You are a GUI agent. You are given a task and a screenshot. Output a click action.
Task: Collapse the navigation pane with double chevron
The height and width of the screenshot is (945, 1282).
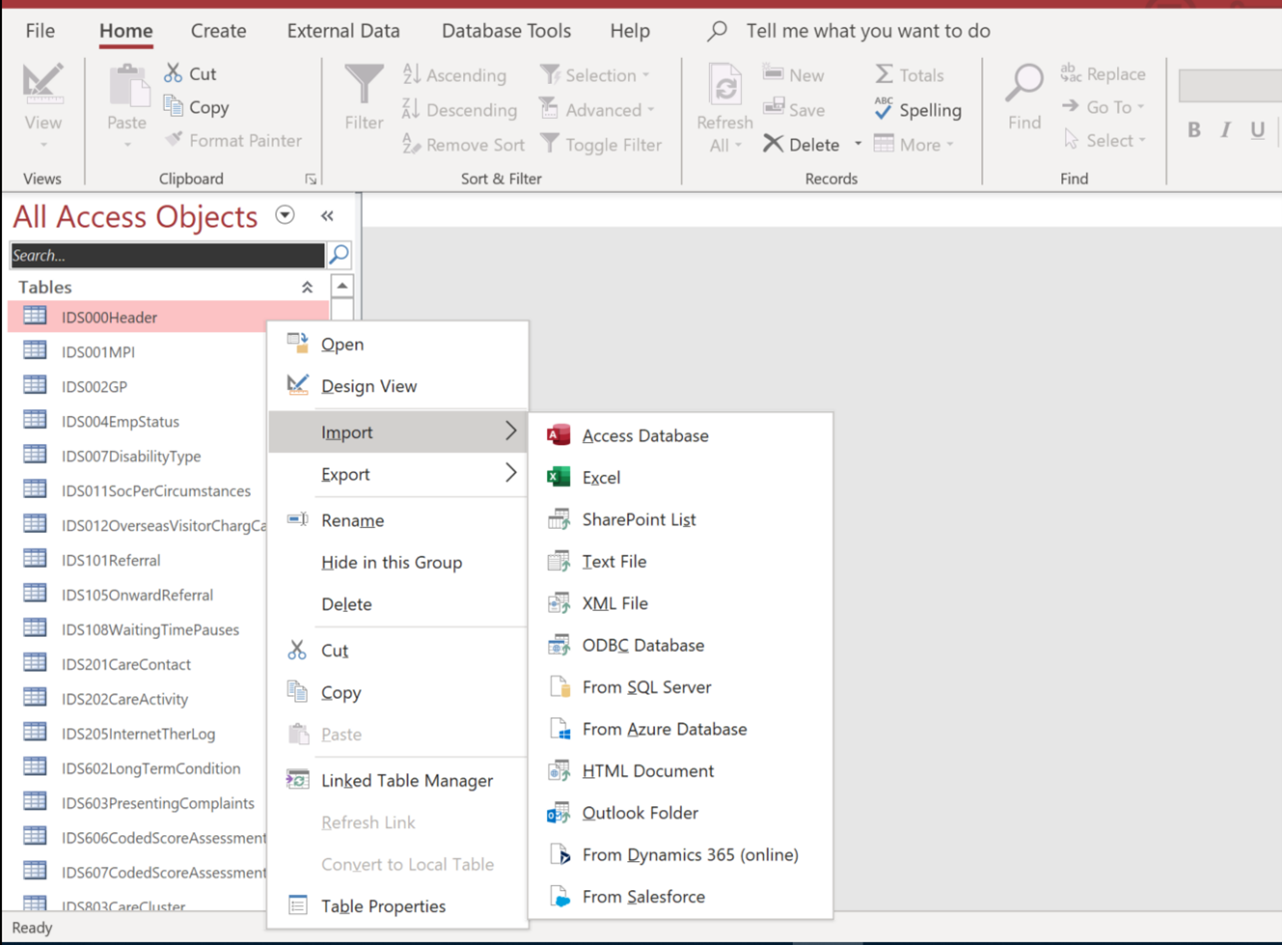pyautogui.click(x=327, y=216)
